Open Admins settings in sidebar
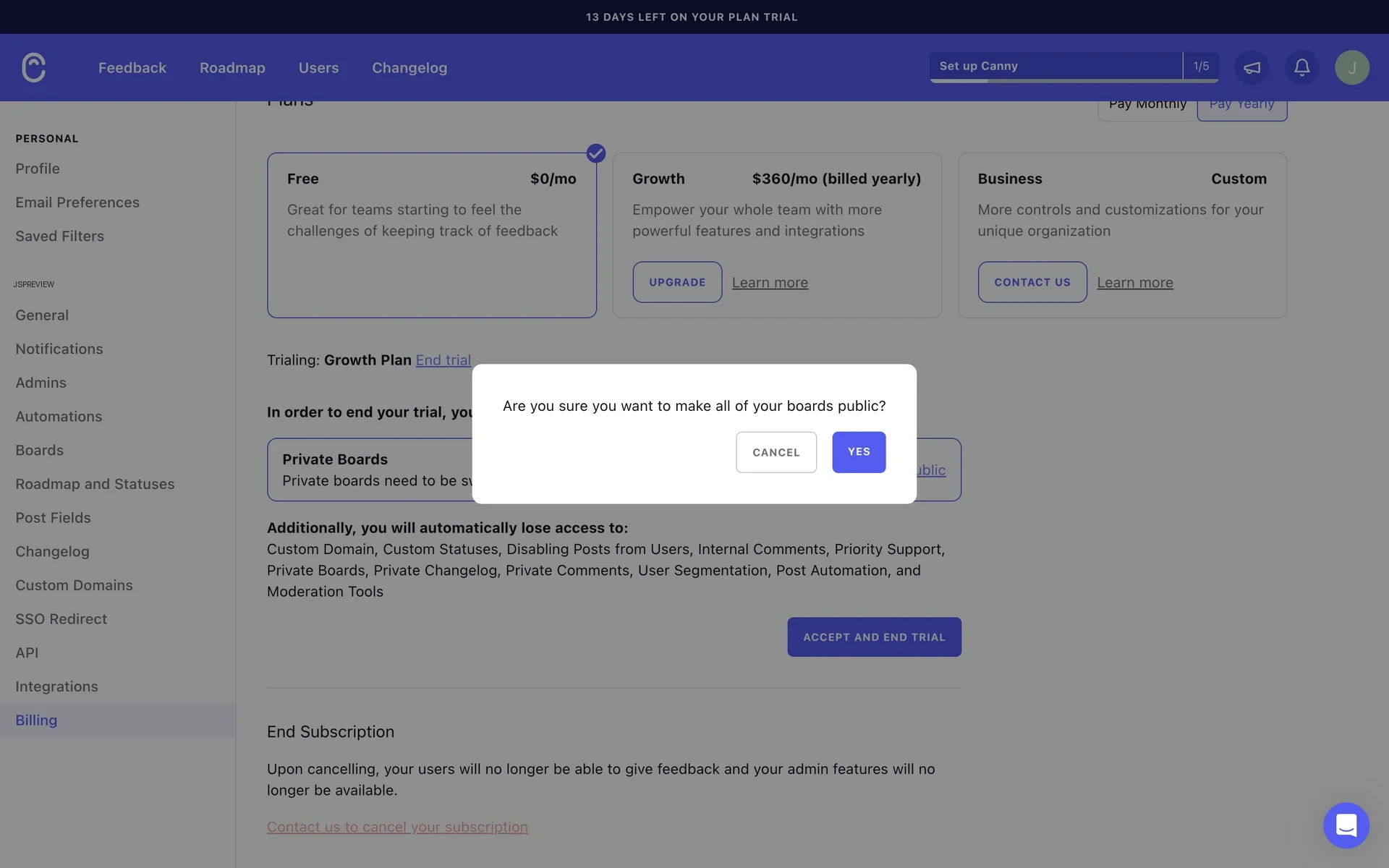 coord(41,383)
